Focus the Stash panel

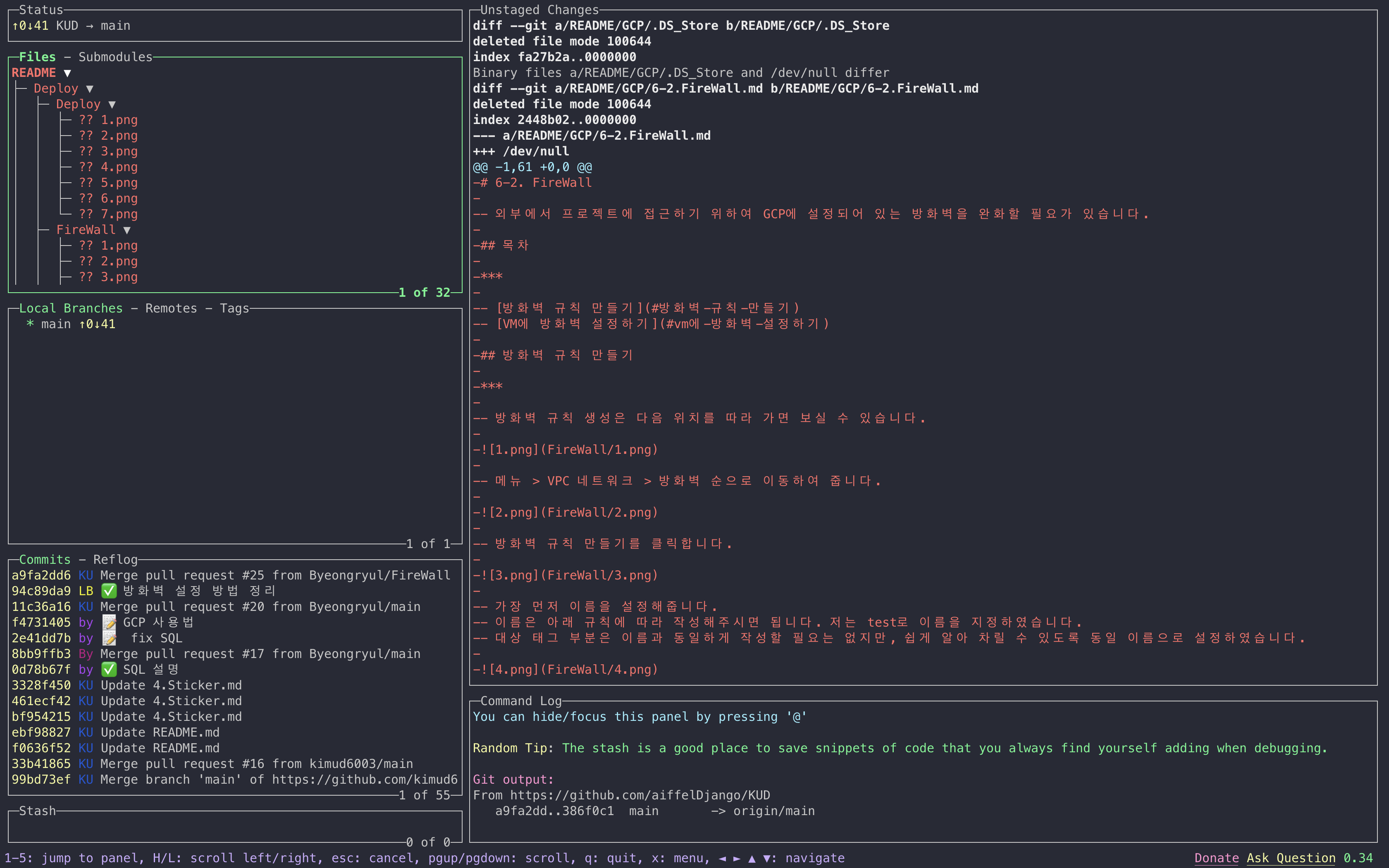229,827
